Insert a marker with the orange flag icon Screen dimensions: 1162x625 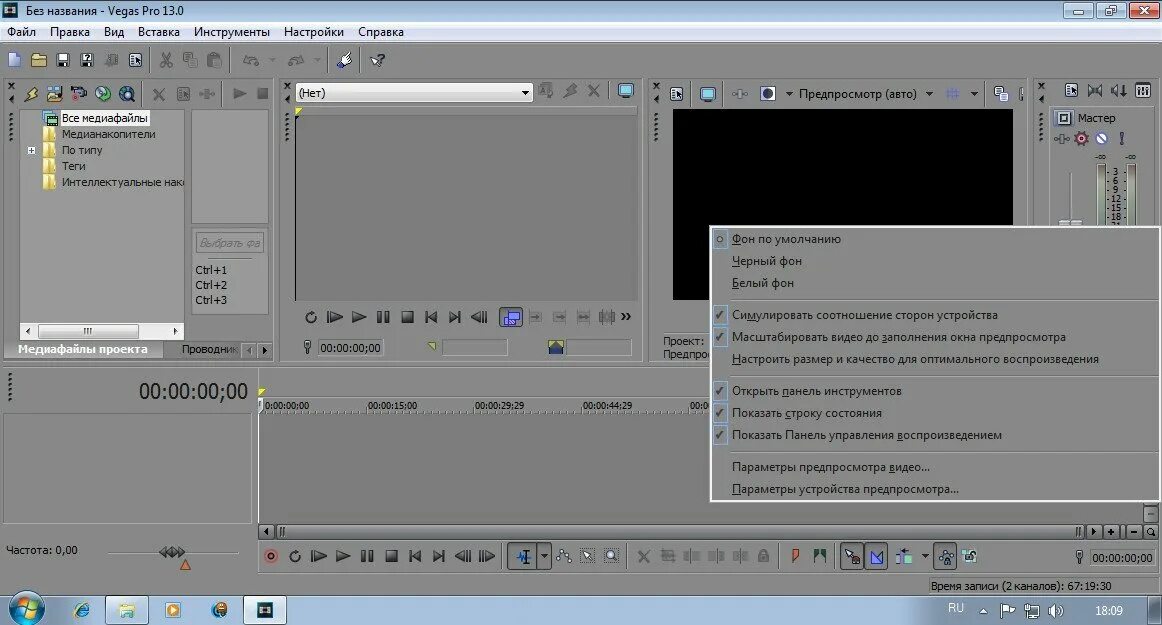(795, 556)
